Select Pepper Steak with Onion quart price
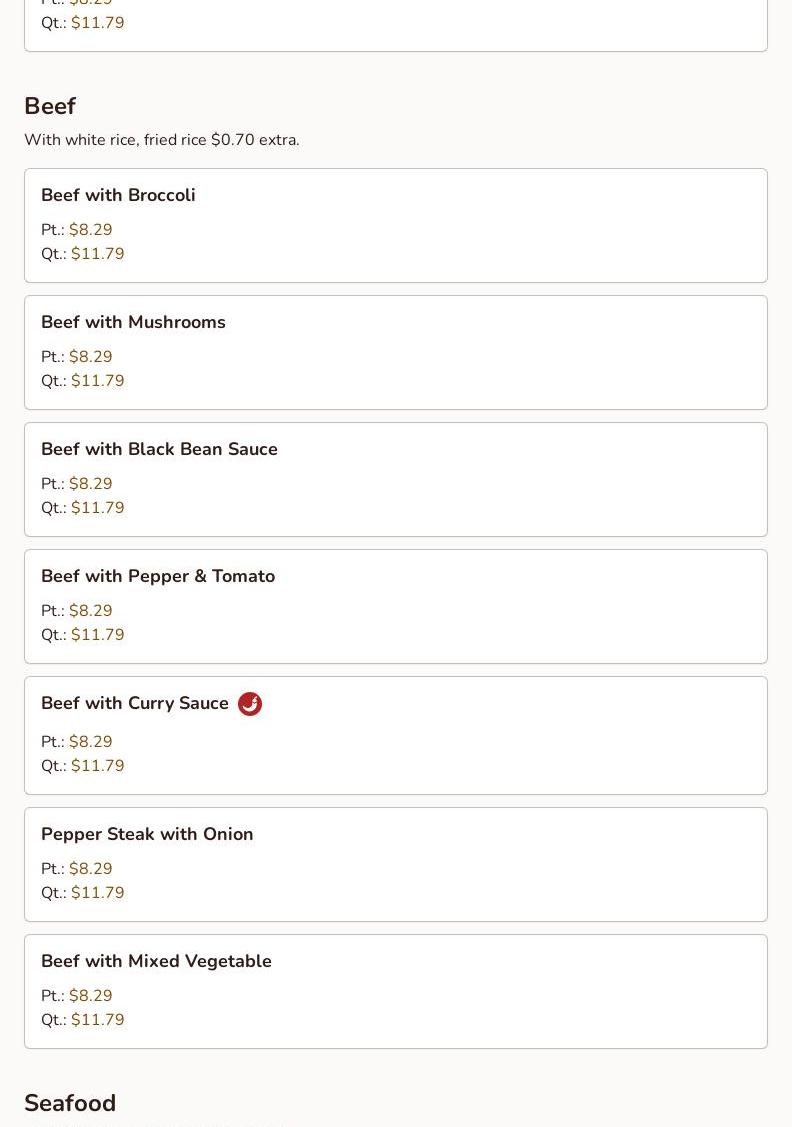The height and width of the screenshot is (1127, 792). click(98, 893)
